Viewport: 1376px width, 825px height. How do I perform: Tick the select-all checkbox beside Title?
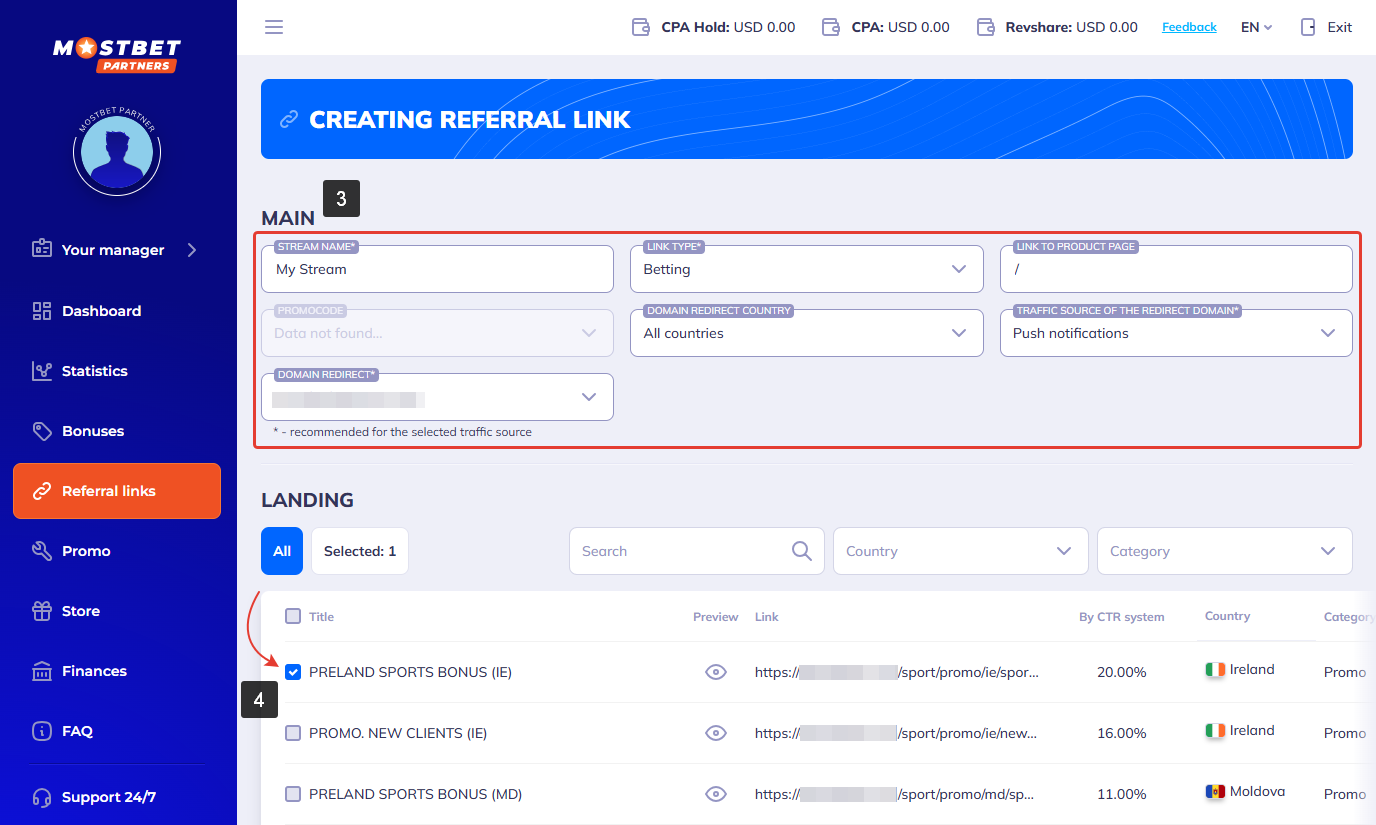(293, 616)
